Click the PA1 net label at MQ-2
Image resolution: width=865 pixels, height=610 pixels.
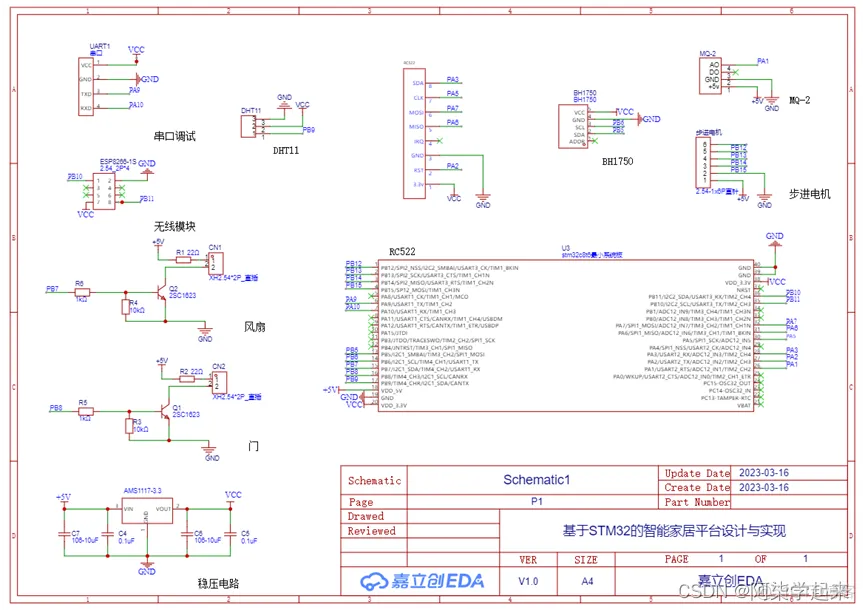coord(763,61)
